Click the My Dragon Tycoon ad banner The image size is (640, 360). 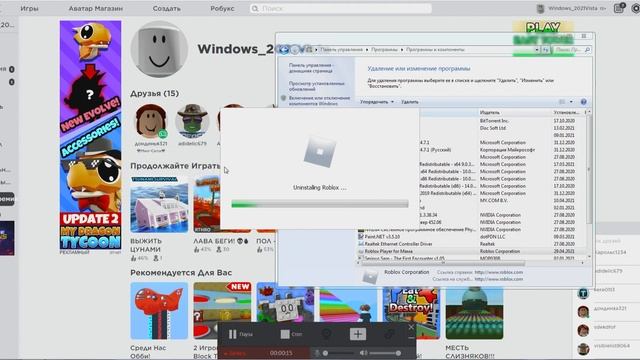[90, 135]
